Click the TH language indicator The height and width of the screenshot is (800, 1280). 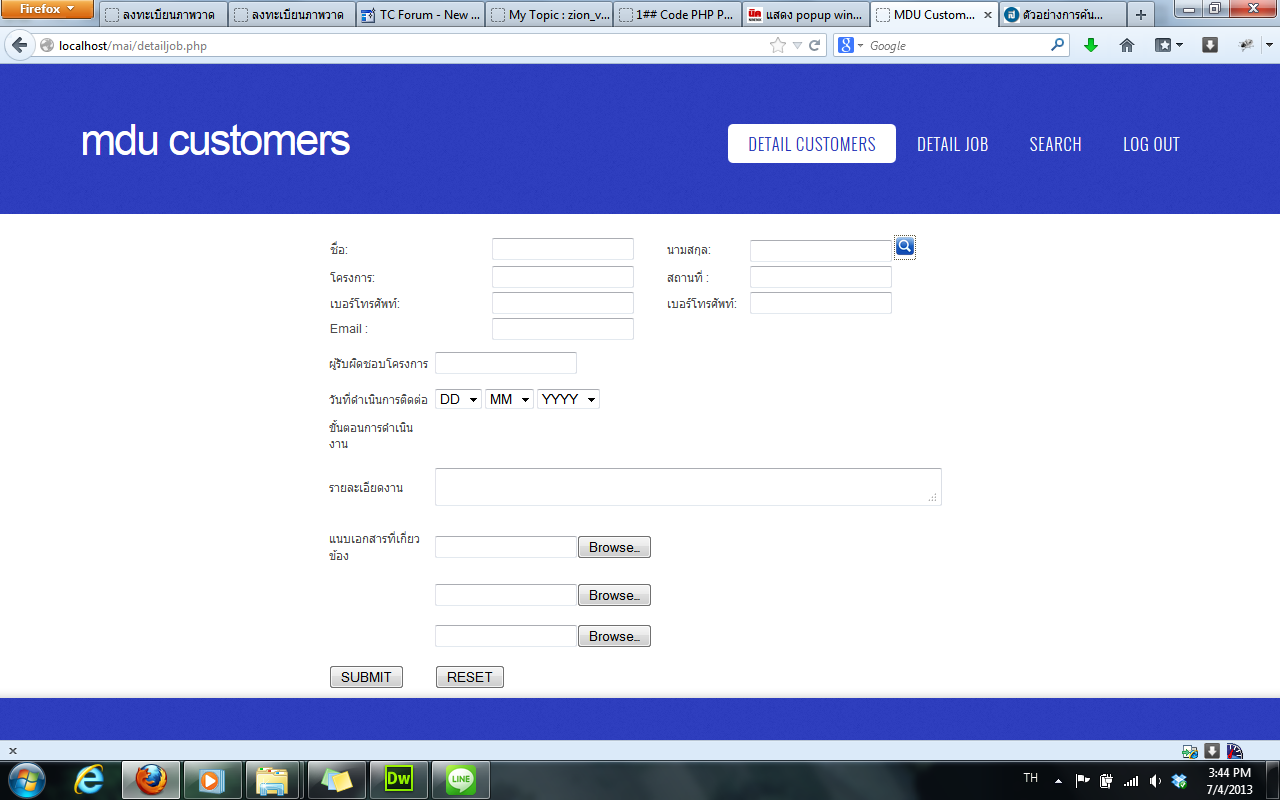pyautogui.click(x=1031, y=778)
